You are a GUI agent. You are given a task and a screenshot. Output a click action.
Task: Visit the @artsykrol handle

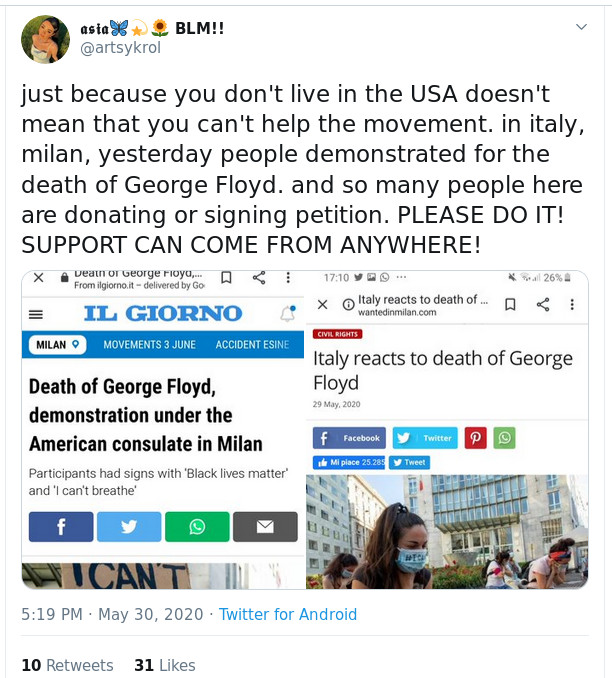121,48
